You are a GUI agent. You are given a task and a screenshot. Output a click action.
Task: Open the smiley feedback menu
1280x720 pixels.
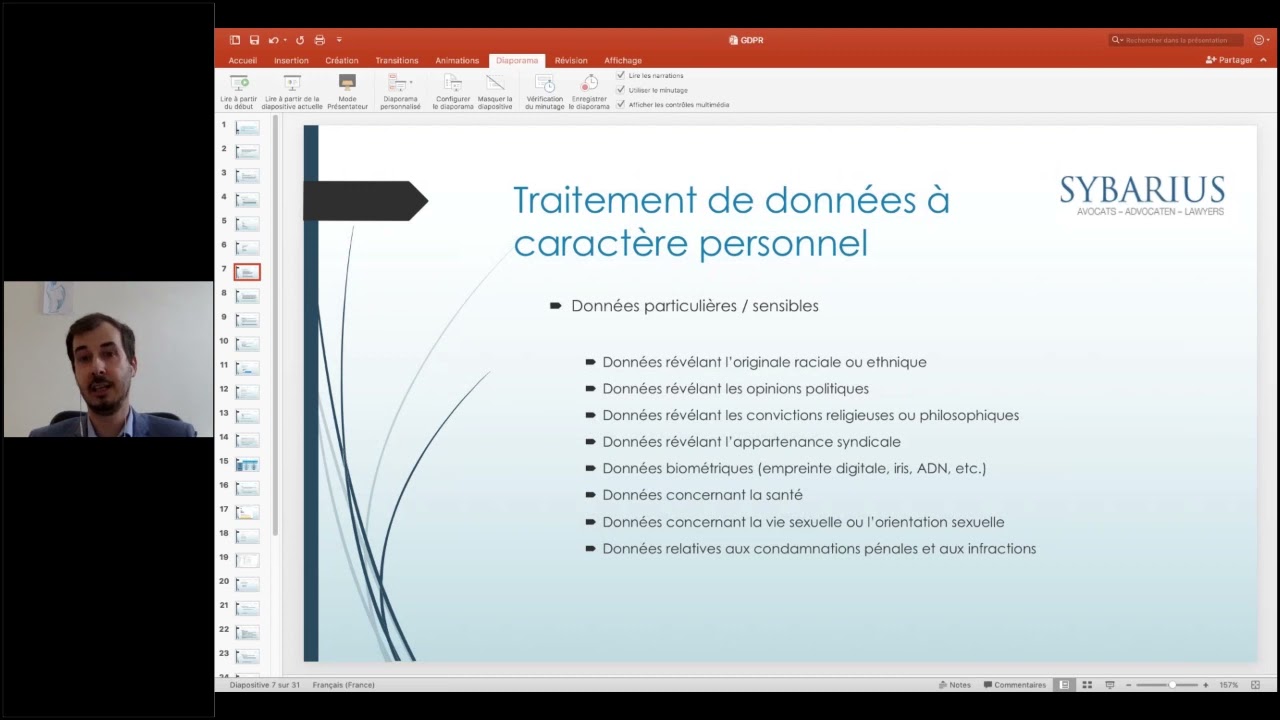coord(1261,40)
